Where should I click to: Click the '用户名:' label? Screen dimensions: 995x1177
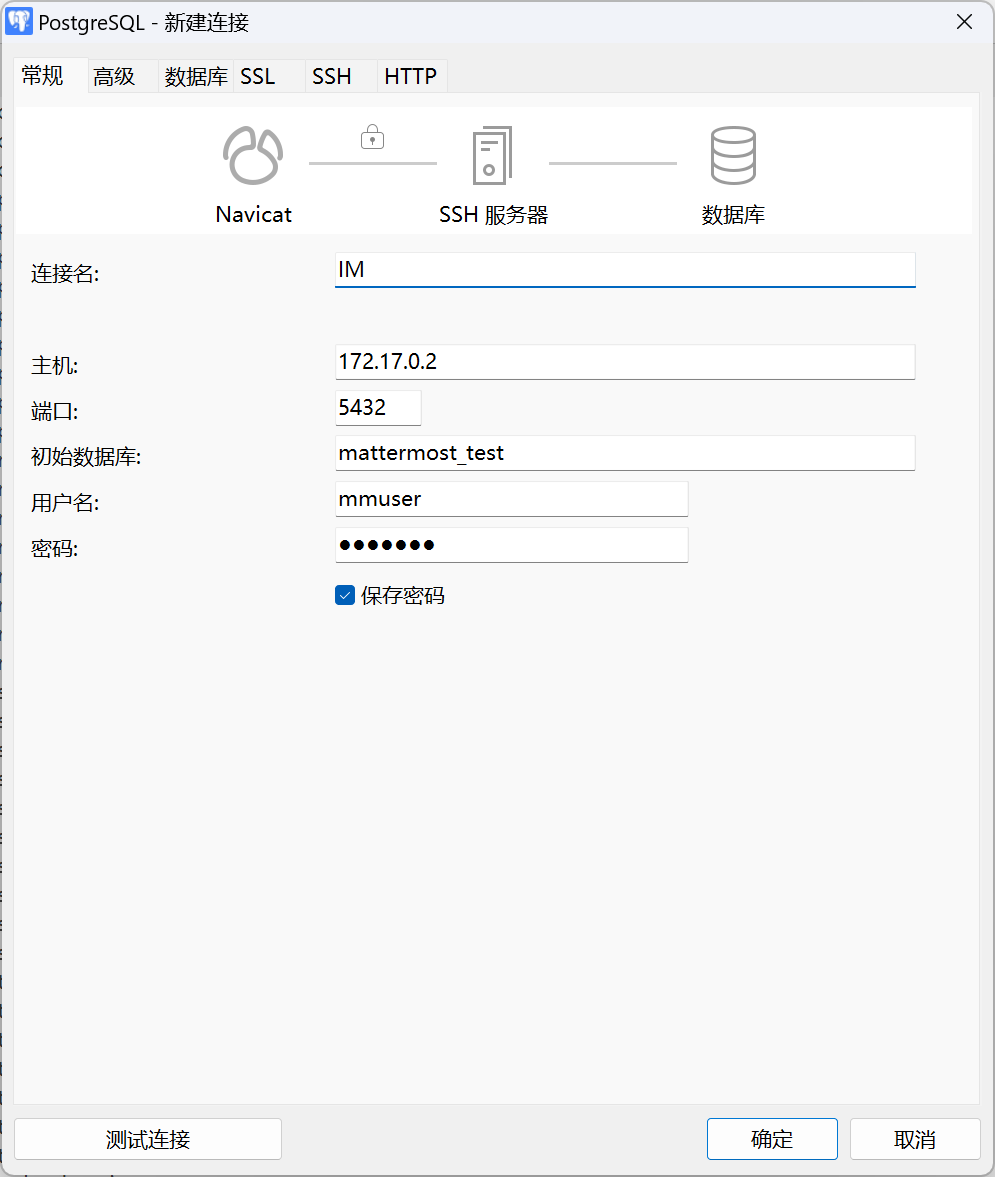pos(65,503)
